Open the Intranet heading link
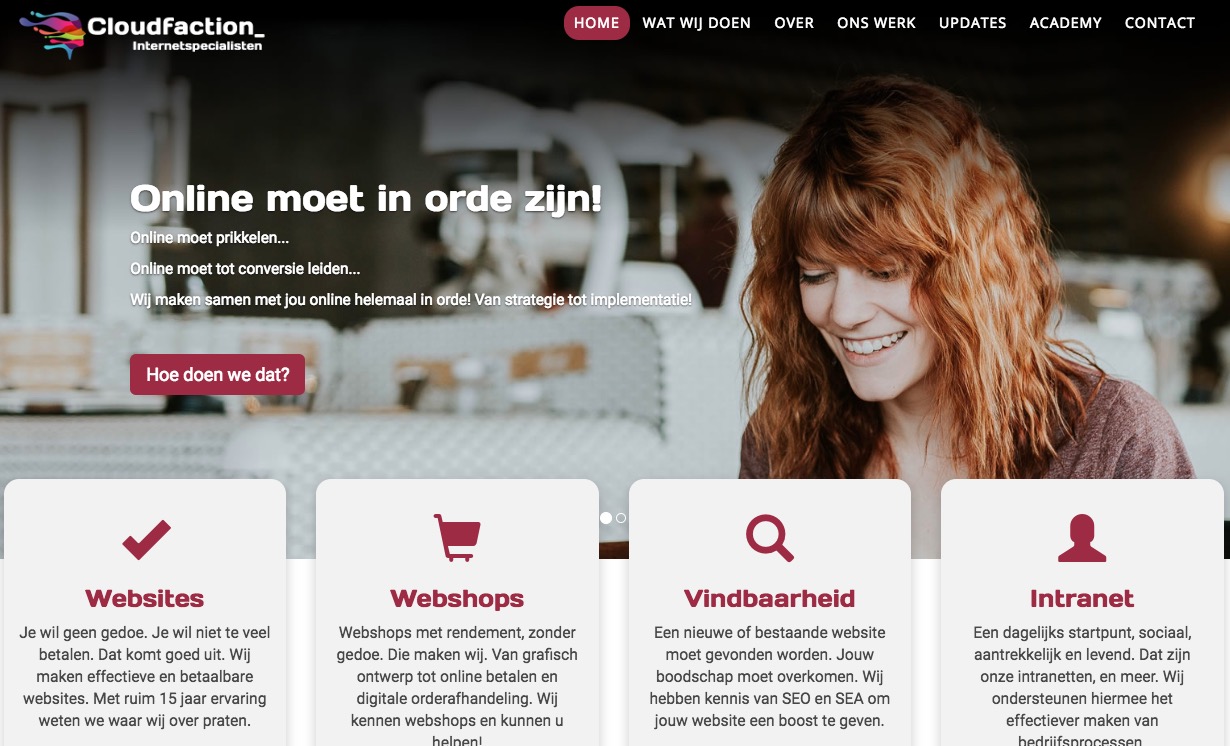 tap(1082, 598)
